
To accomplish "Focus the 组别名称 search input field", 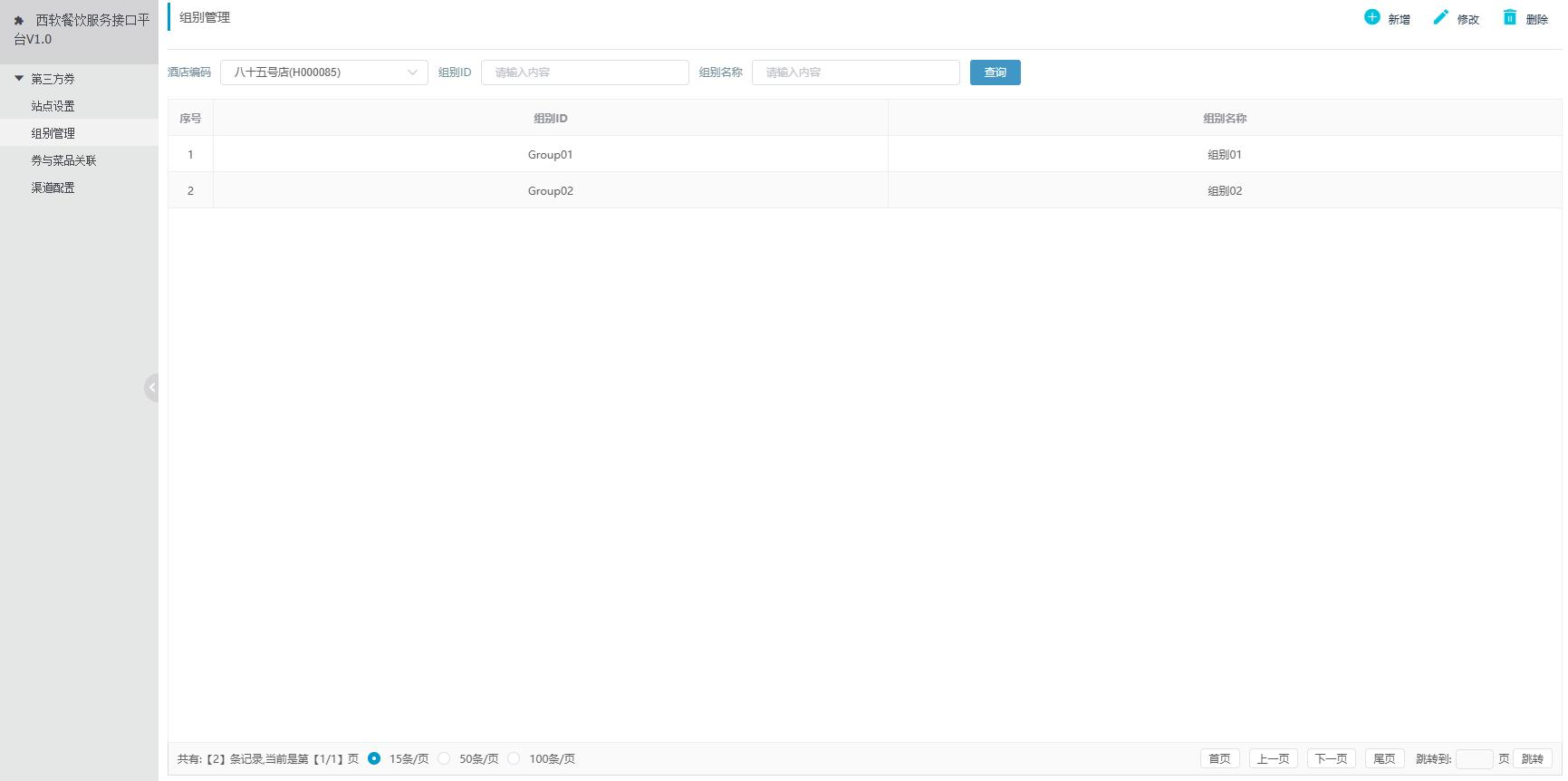I will click(856, 72).
